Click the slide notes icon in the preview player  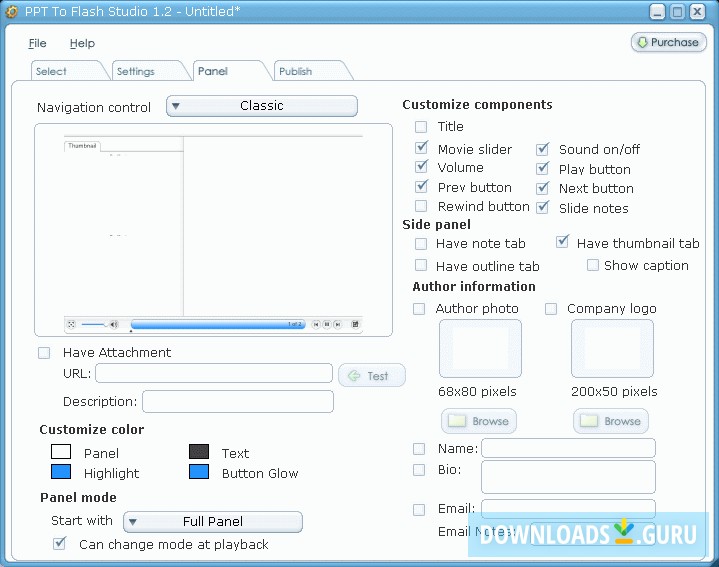coord(355,325)
